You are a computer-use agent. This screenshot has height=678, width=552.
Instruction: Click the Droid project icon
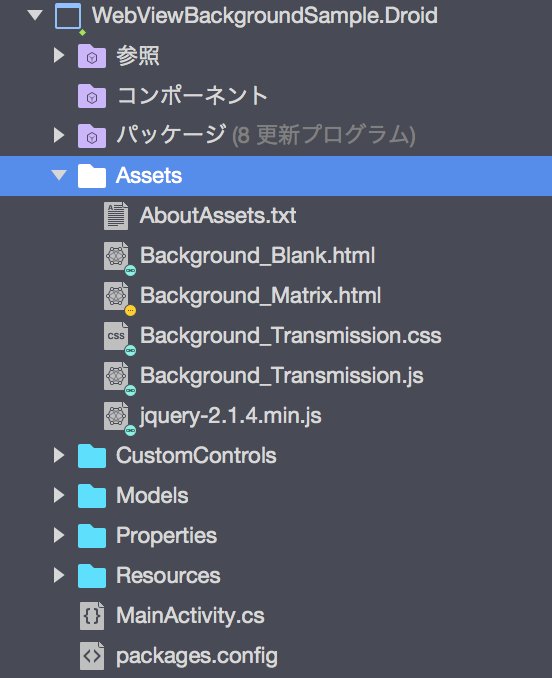pyautogui.click(x=68, y=16)
